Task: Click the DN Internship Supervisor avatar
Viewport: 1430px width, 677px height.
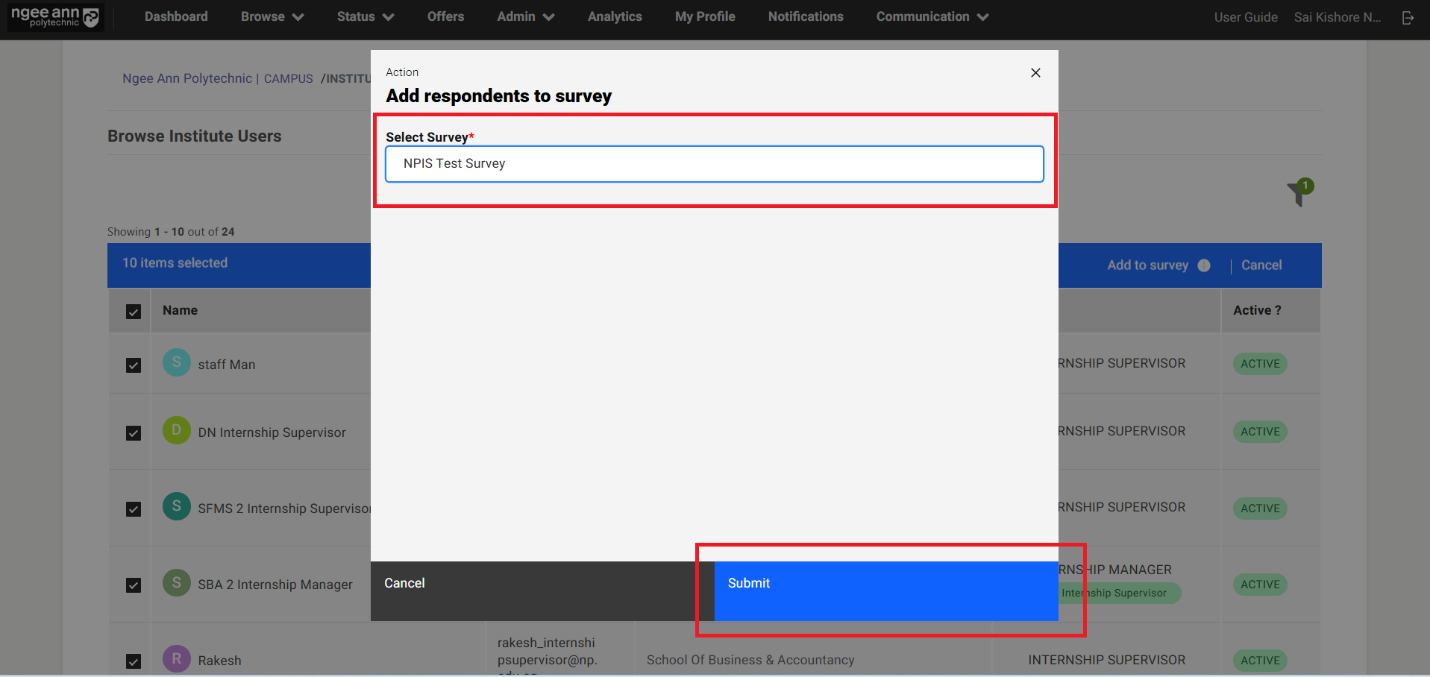Action: click(176, 431)
